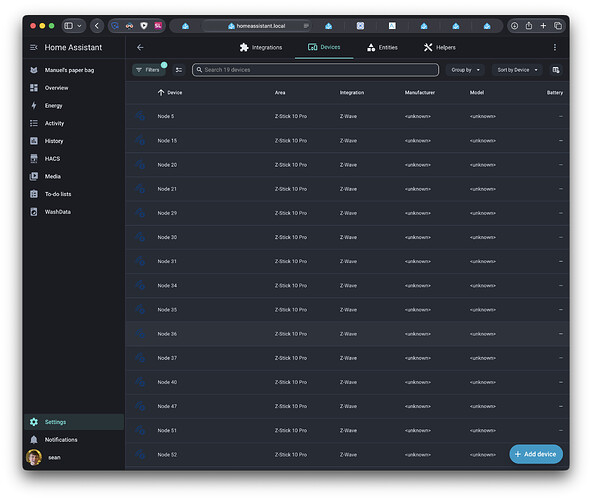The height and width of the screenshot is (500, 591).
Task: Open HACS from the sidebar
Action: tap(52, 159)
